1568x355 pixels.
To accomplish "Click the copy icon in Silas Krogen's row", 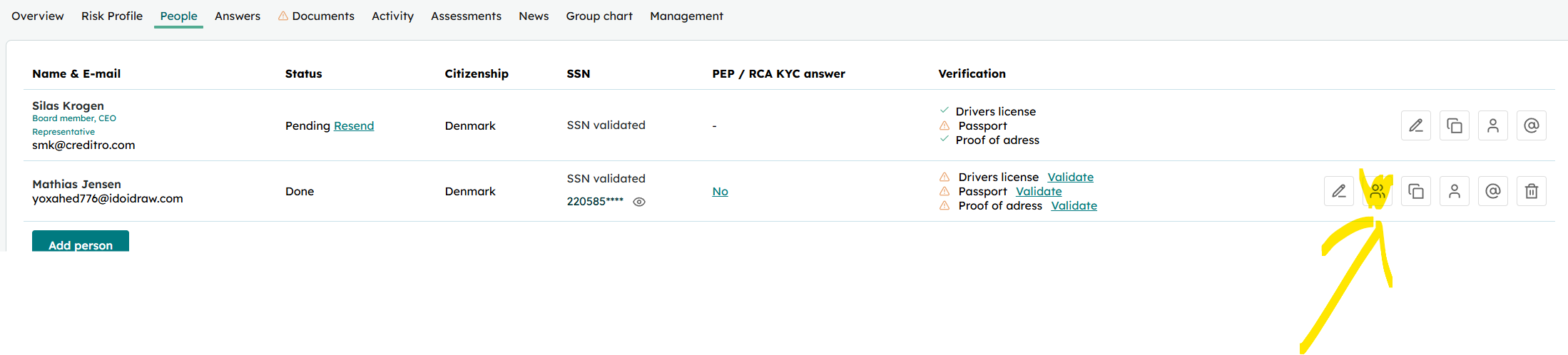I will (1455, 125).
